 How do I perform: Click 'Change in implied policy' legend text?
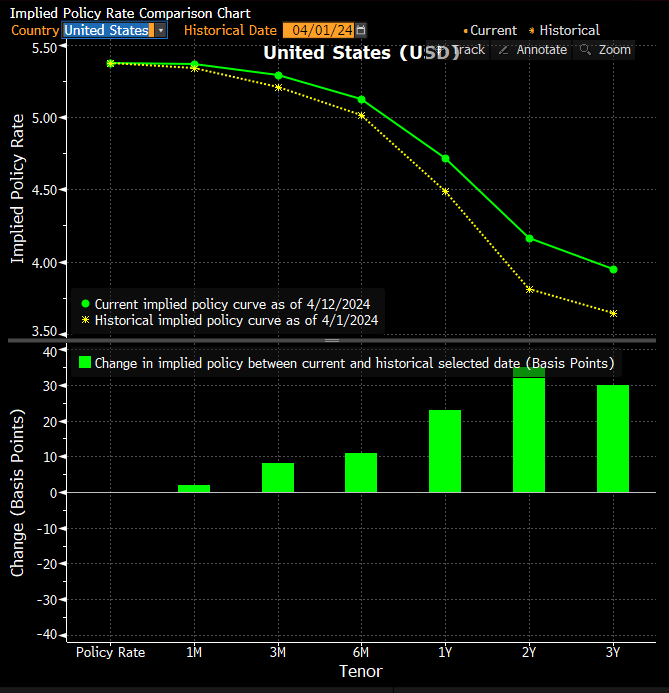354,363
